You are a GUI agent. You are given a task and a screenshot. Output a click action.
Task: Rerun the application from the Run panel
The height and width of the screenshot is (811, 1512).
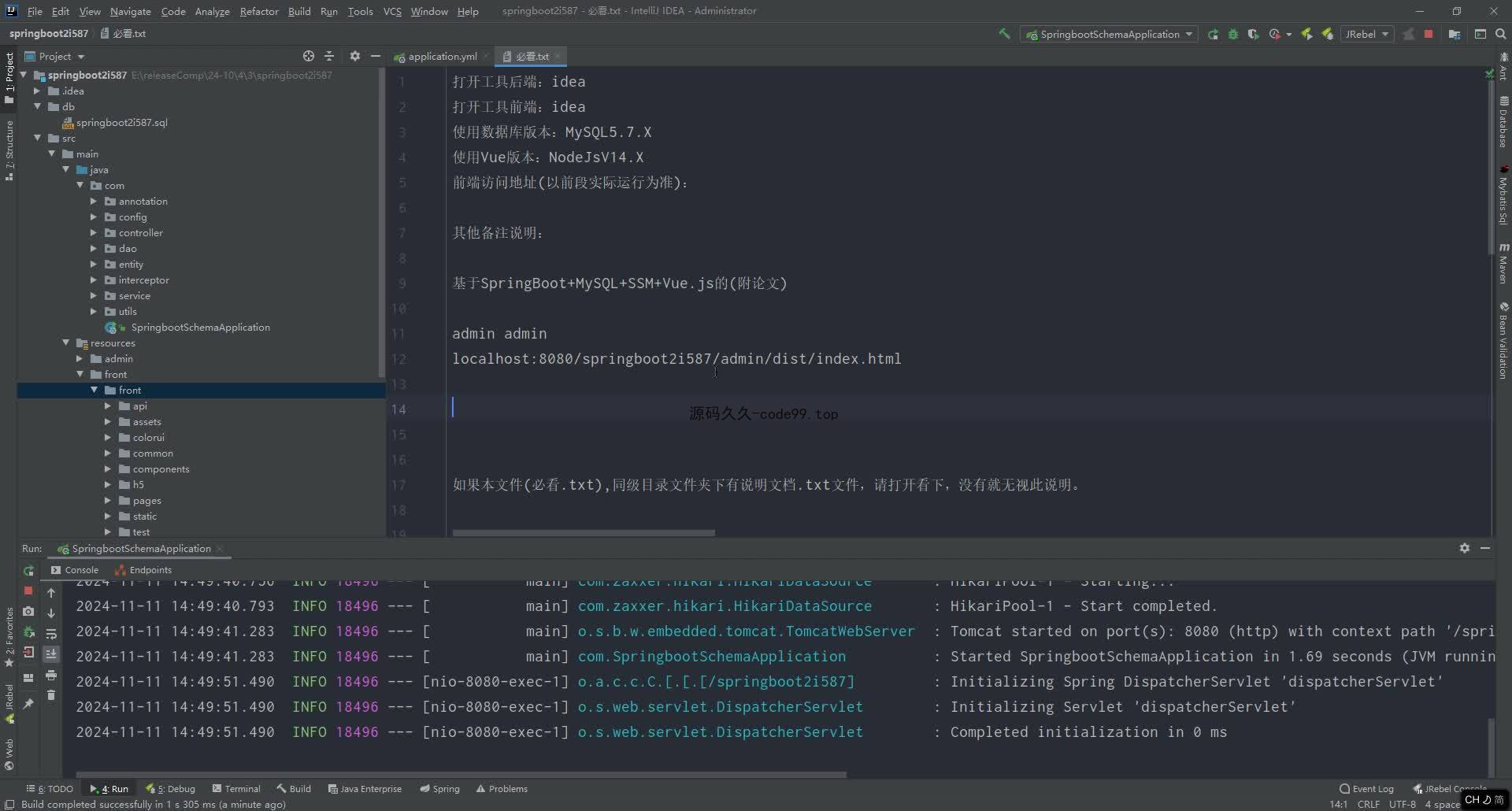pyautogui.click(x=28, y=570)
